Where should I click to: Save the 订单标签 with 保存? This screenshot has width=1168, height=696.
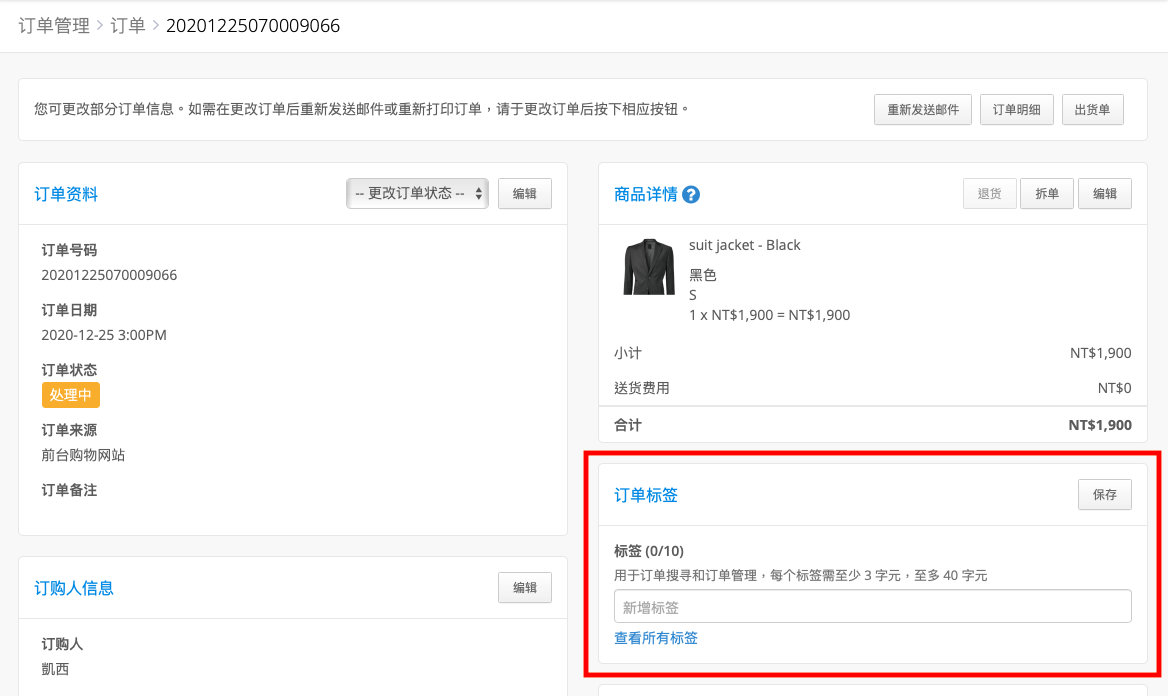point(1105,495)
